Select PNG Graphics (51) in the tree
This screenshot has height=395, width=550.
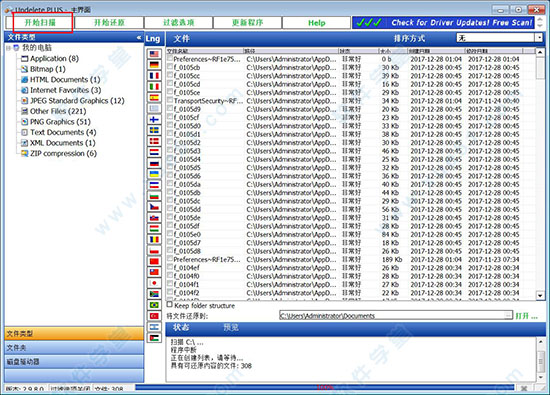pos(60,122)
